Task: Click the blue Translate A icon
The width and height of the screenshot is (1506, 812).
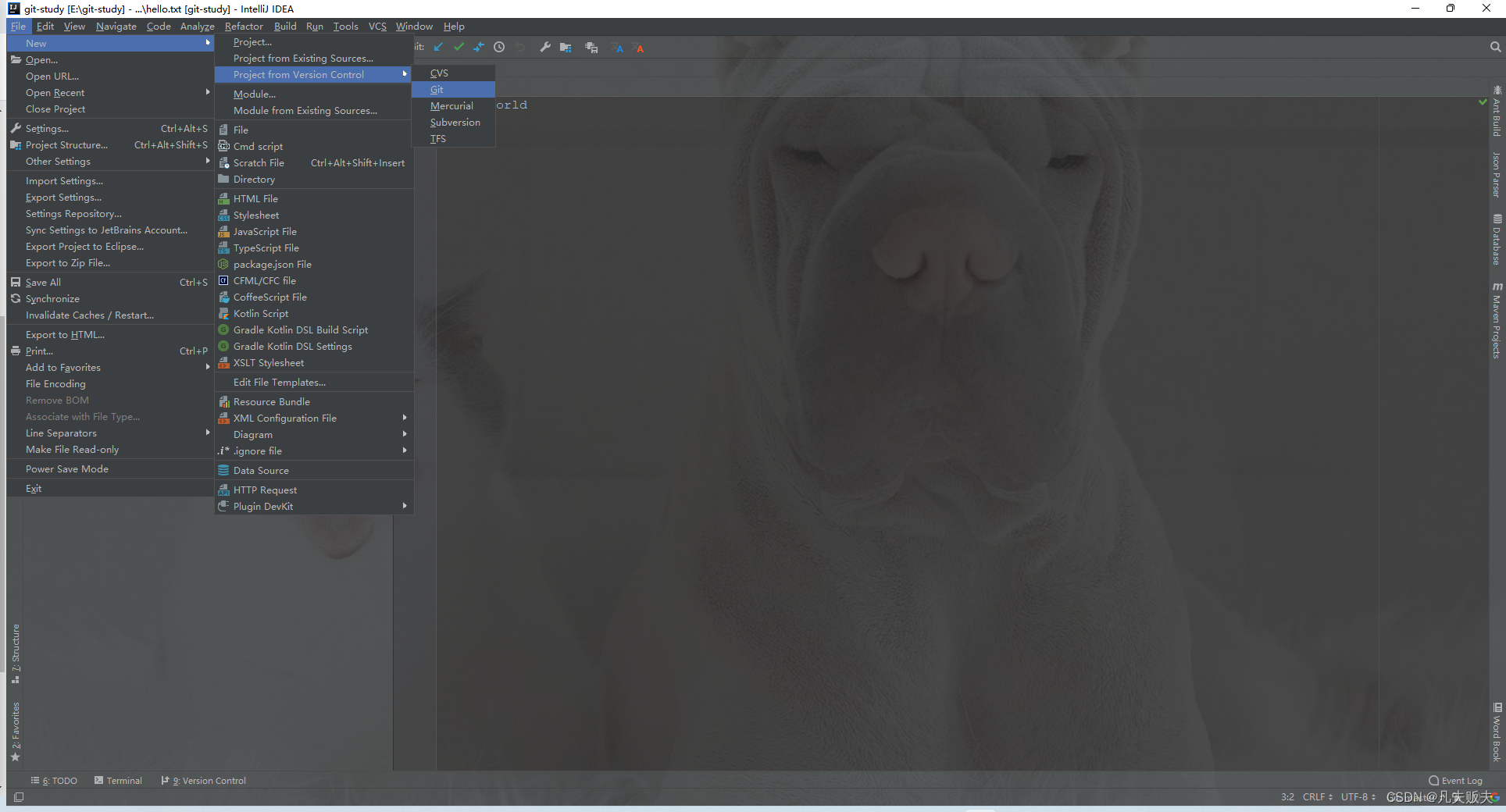Action: 617,48
